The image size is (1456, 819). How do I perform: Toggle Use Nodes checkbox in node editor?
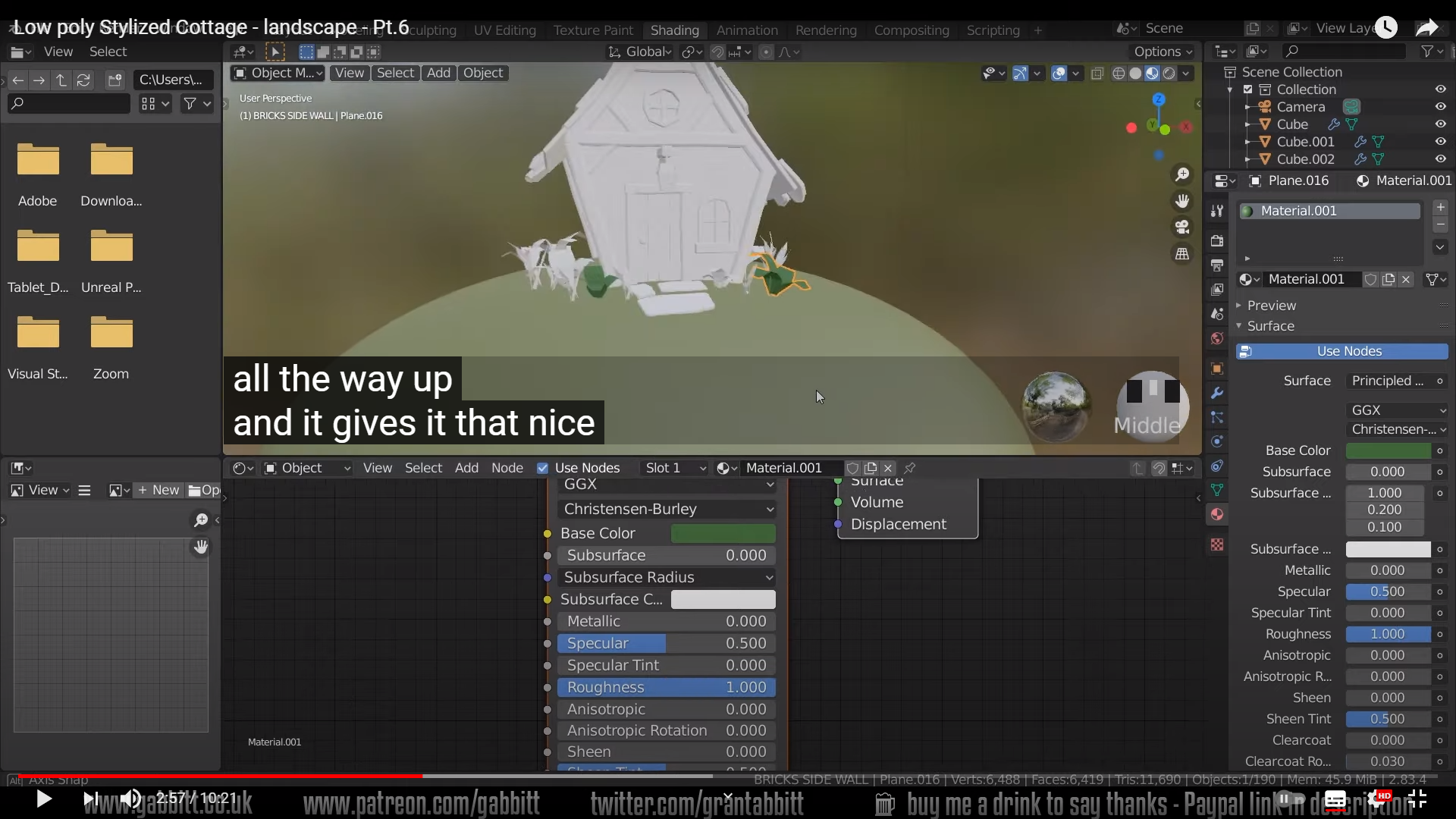[x=542, y=468]
